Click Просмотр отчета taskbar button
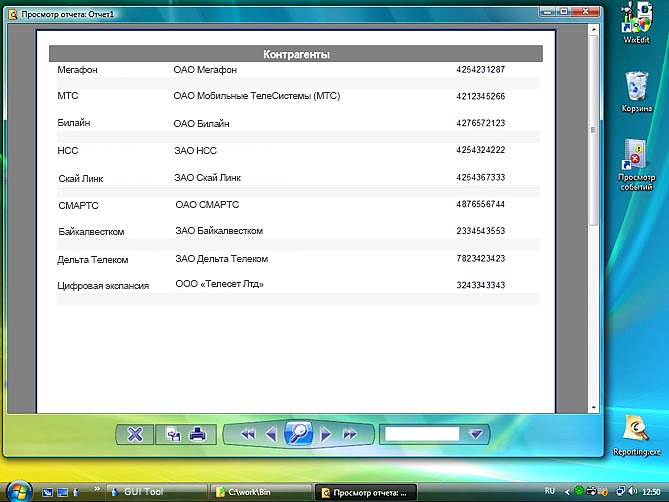 click(x=366, y=493)
